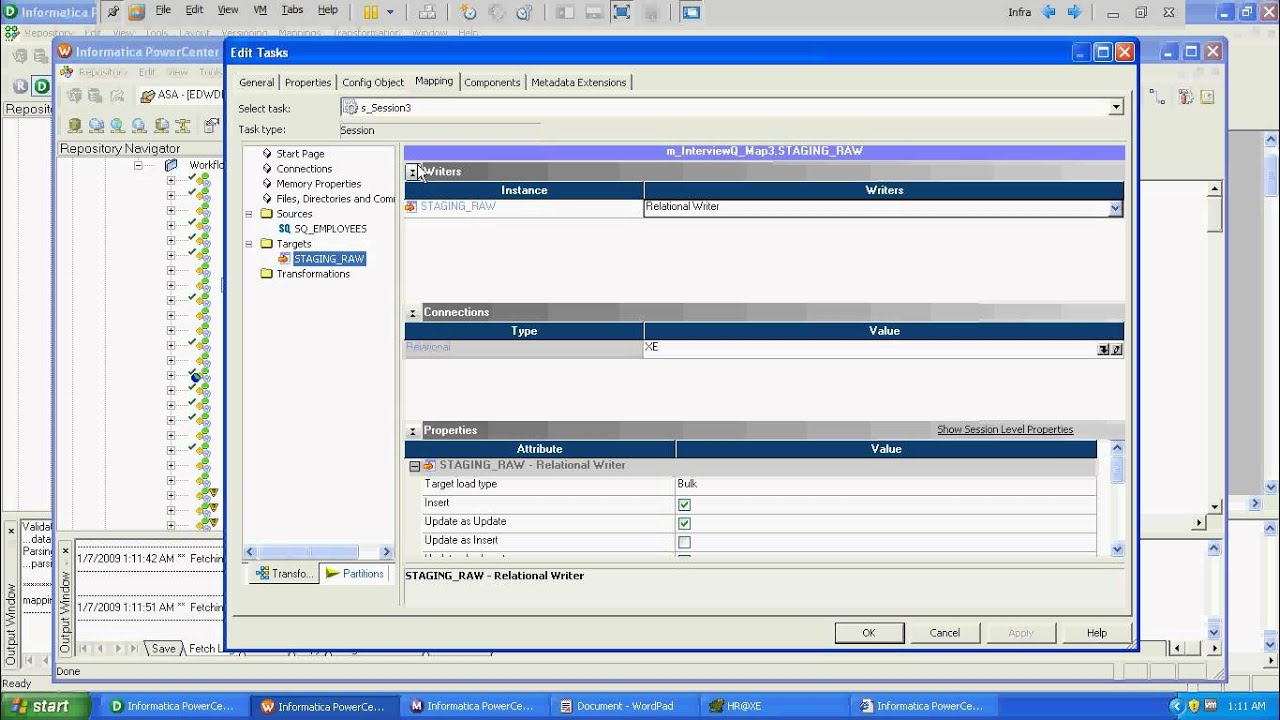
Task: Click the Help button in dialog
Action: [x=1097, y=633]
